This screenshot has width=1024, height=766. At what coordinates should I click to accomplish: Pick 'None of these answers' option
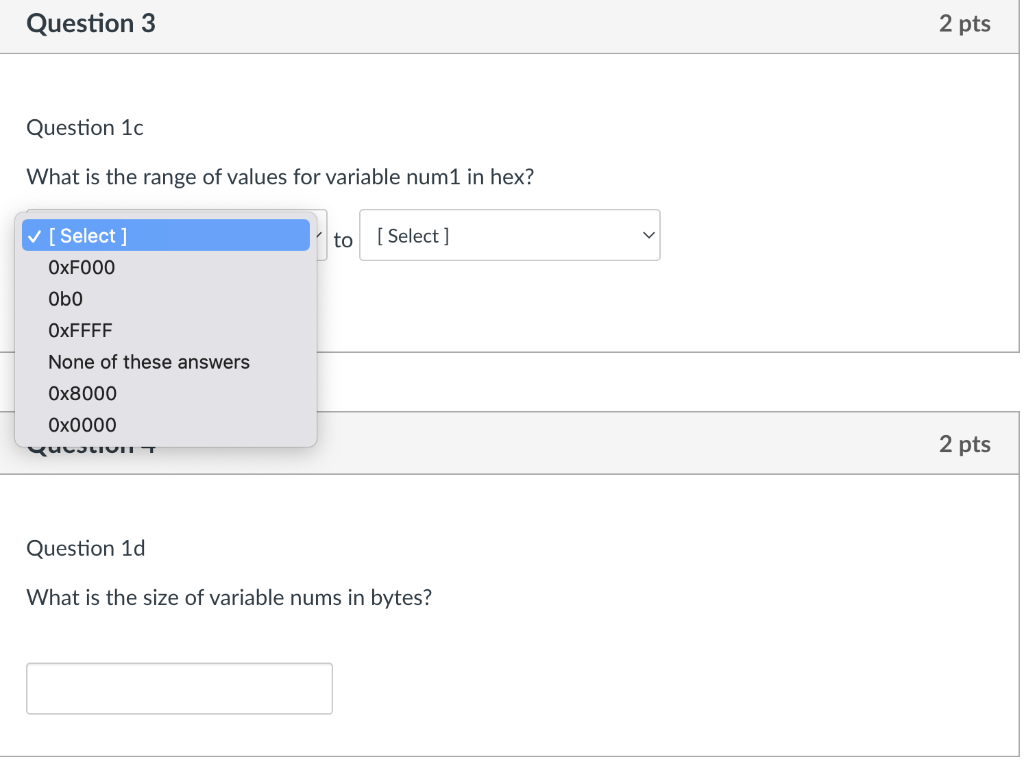tap(148, 362)
